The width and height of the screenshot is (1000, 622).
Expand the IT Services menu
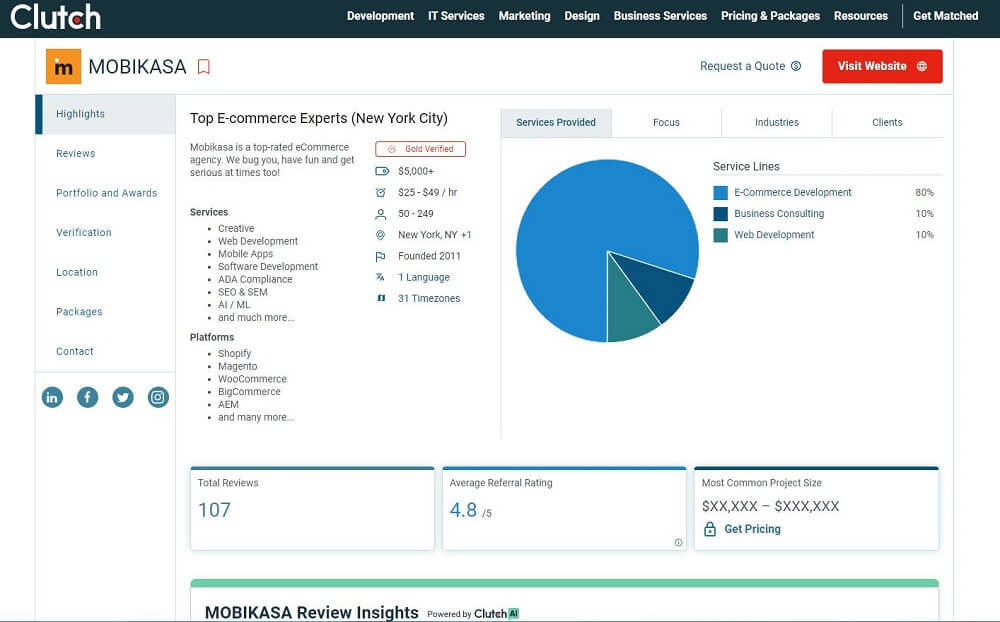(x=456, y=16)
